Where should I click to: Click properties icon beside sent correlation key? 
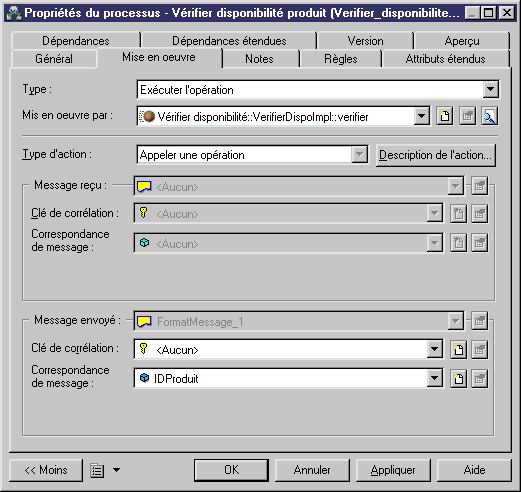(480, 349)
